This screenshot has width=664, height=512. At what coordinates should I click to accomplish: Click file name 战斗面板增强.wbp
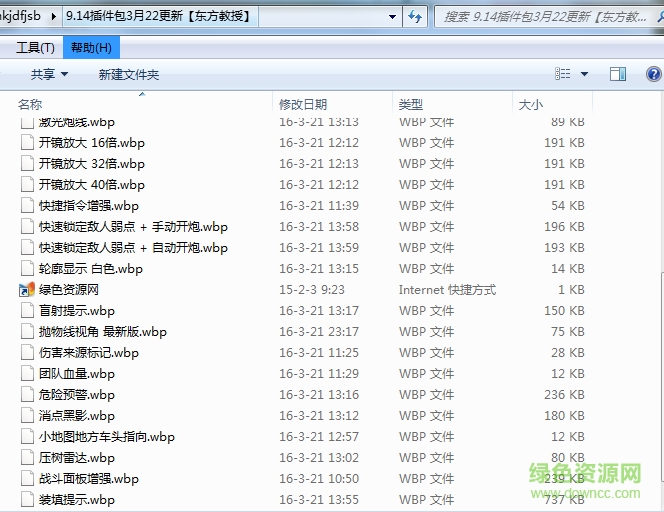[89, 479]
